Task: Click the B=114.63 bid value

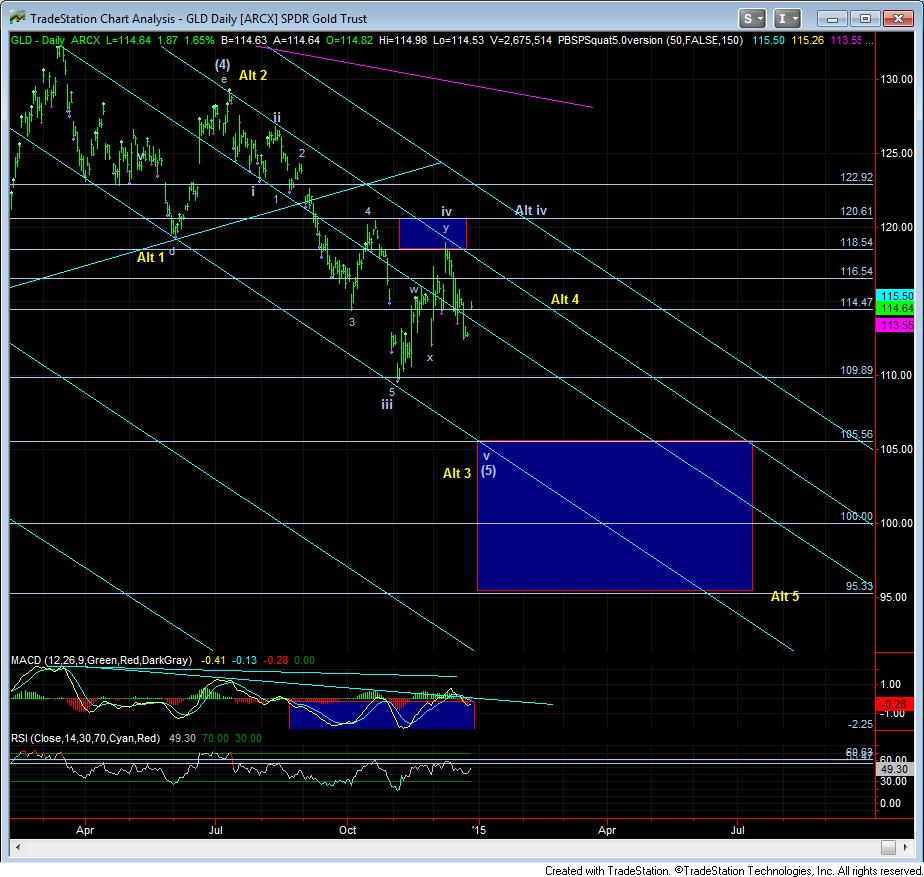Action: 243,41
